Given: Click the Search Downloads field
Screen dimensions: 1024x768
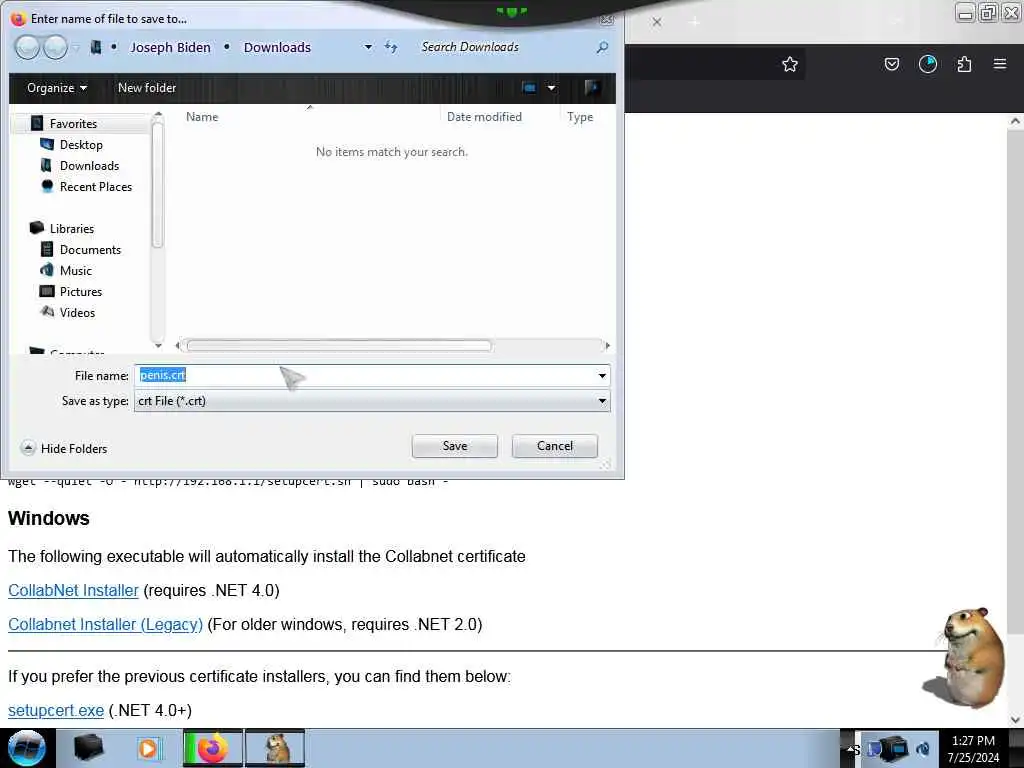Looking at the screenshot, I should pyautogui.click(x=503, y=47).
